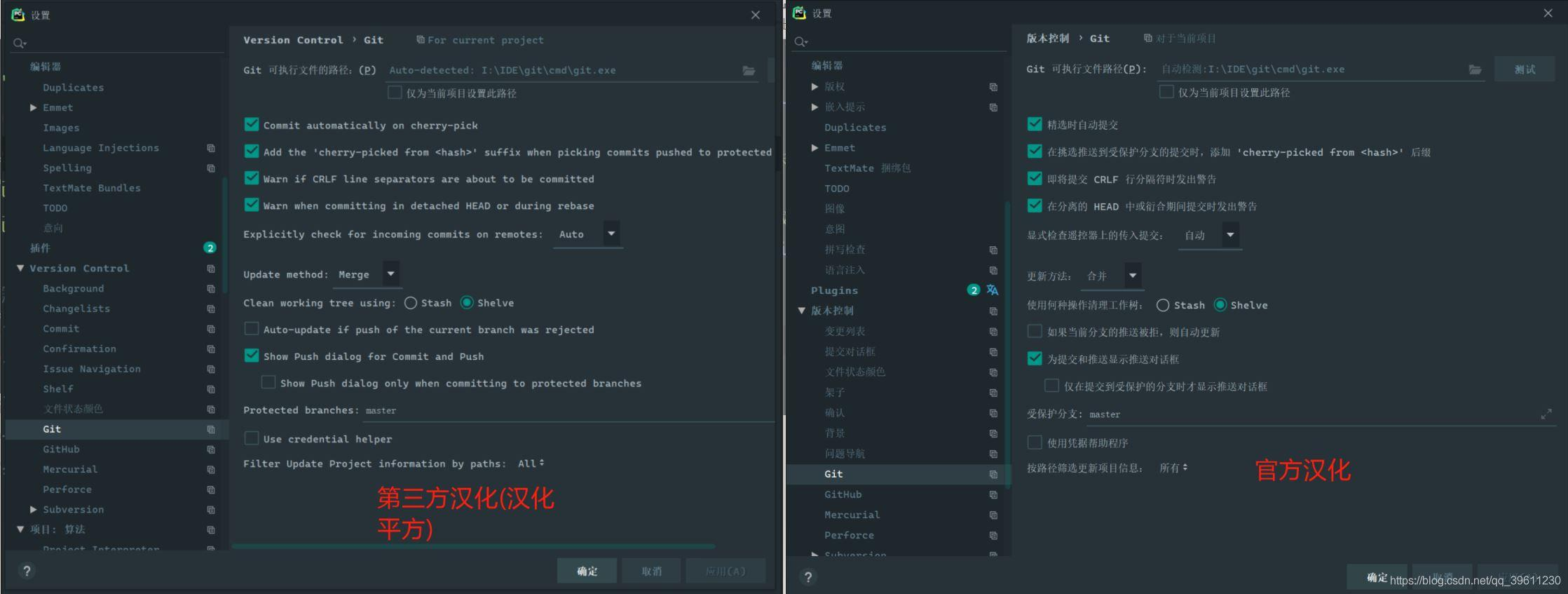The height and width of the screenshot is (594, 1568).
Task: Enable Use credential helper checkbox
Action: [x=252, y=438]
